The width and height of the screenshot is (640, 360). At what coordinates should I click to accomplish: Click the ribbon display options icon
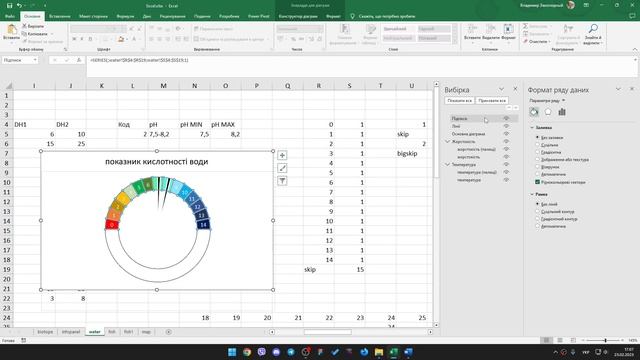click(586, 5)
